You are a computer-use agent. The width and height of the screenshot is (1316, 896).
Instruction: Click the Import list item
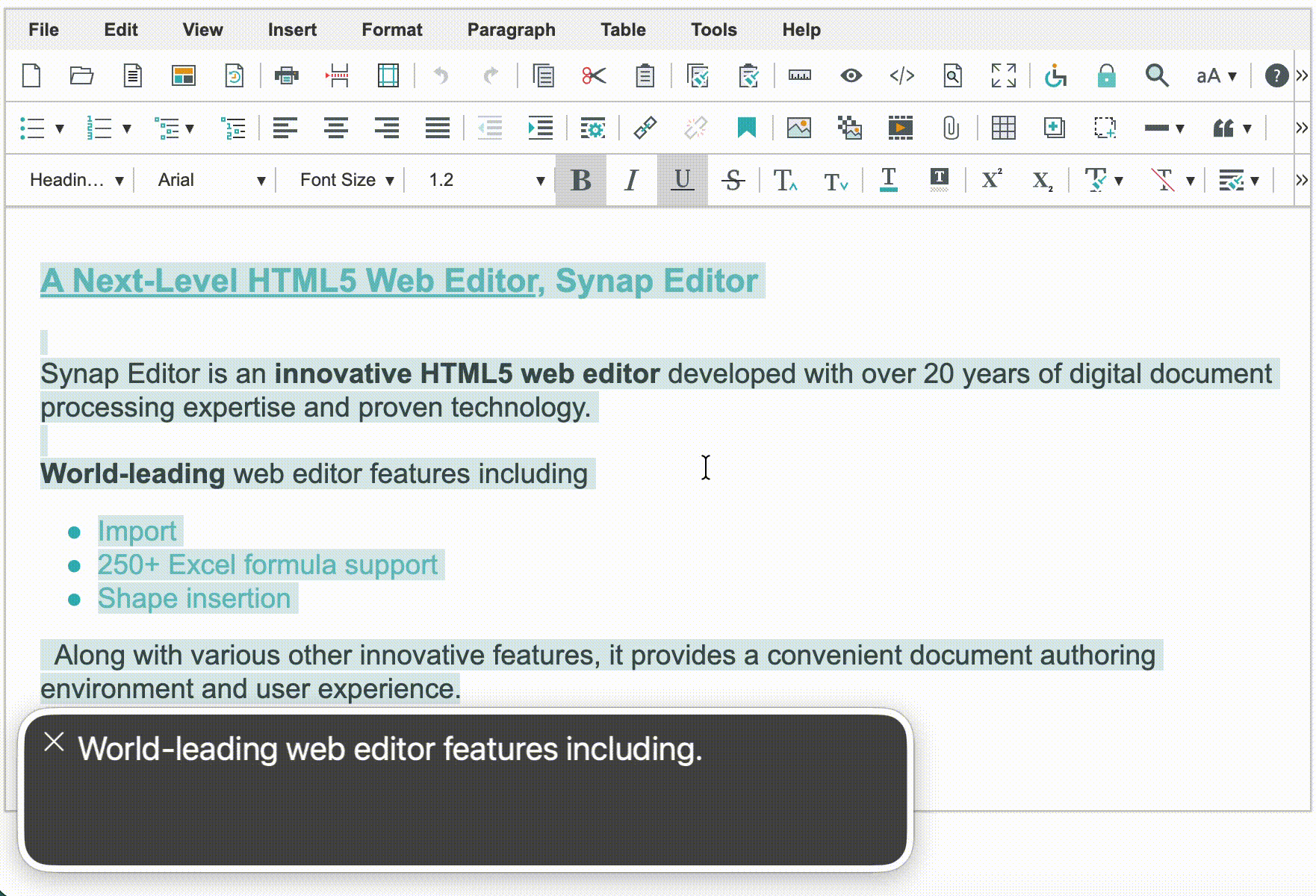137,531
